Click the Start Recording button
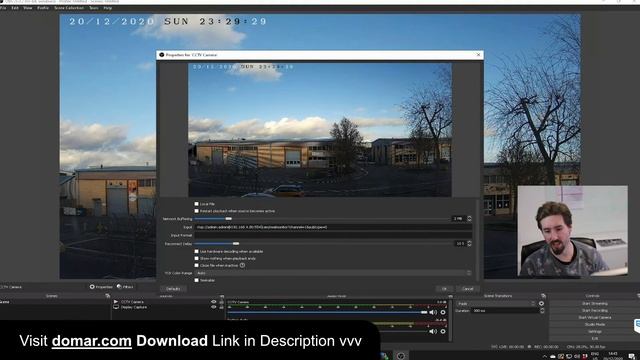The height and width of the screenshot is (360, 640). 595,311
